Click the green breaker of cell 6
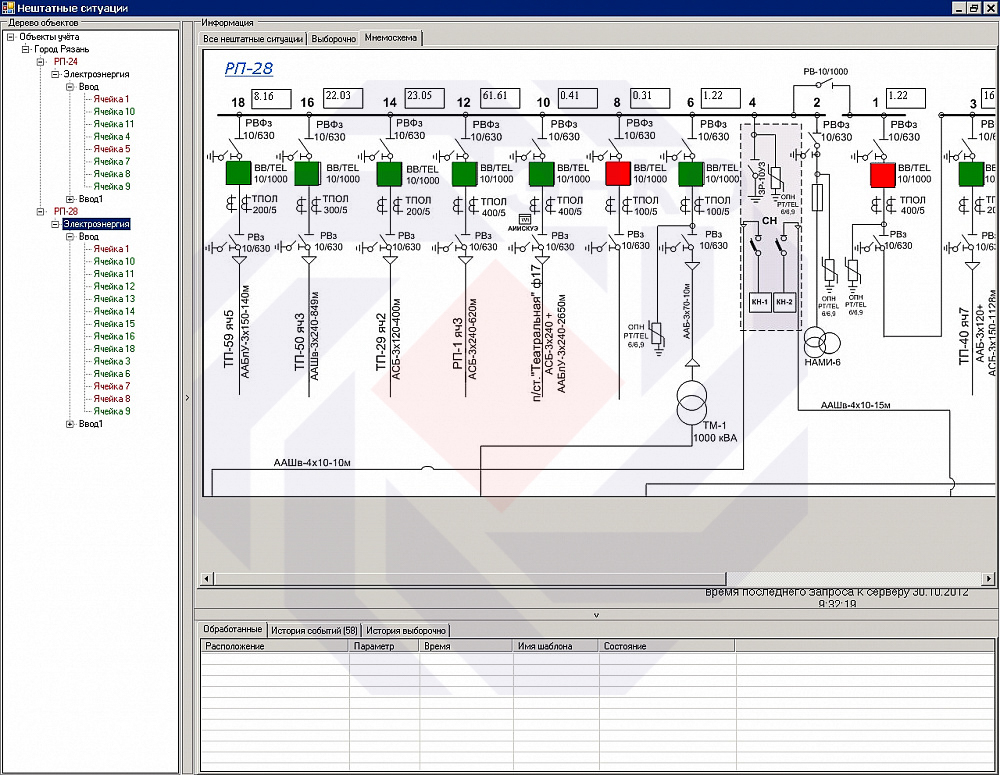 point(691,173)
